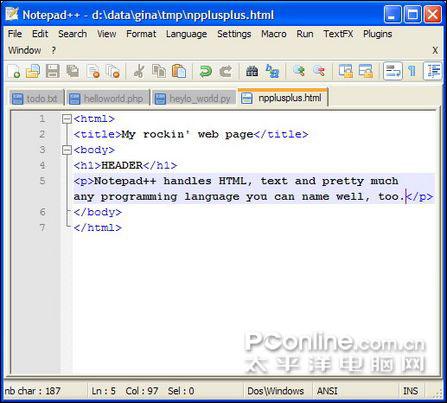Click the Synchronize horizontal scrolling icon
The image size is (447, 403).
click(x=366, y=71)
